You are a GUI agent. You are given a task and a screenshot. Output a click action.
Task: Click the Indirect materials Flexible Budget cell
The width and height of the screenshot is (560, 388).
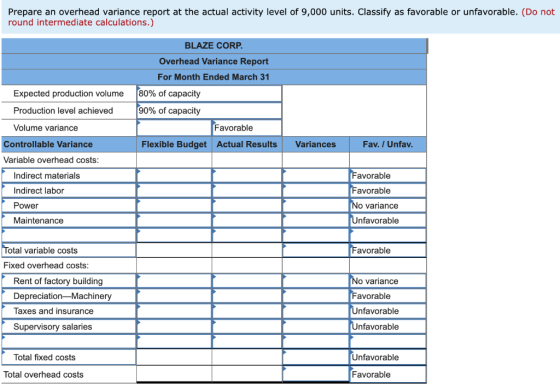tap(174, 176)
